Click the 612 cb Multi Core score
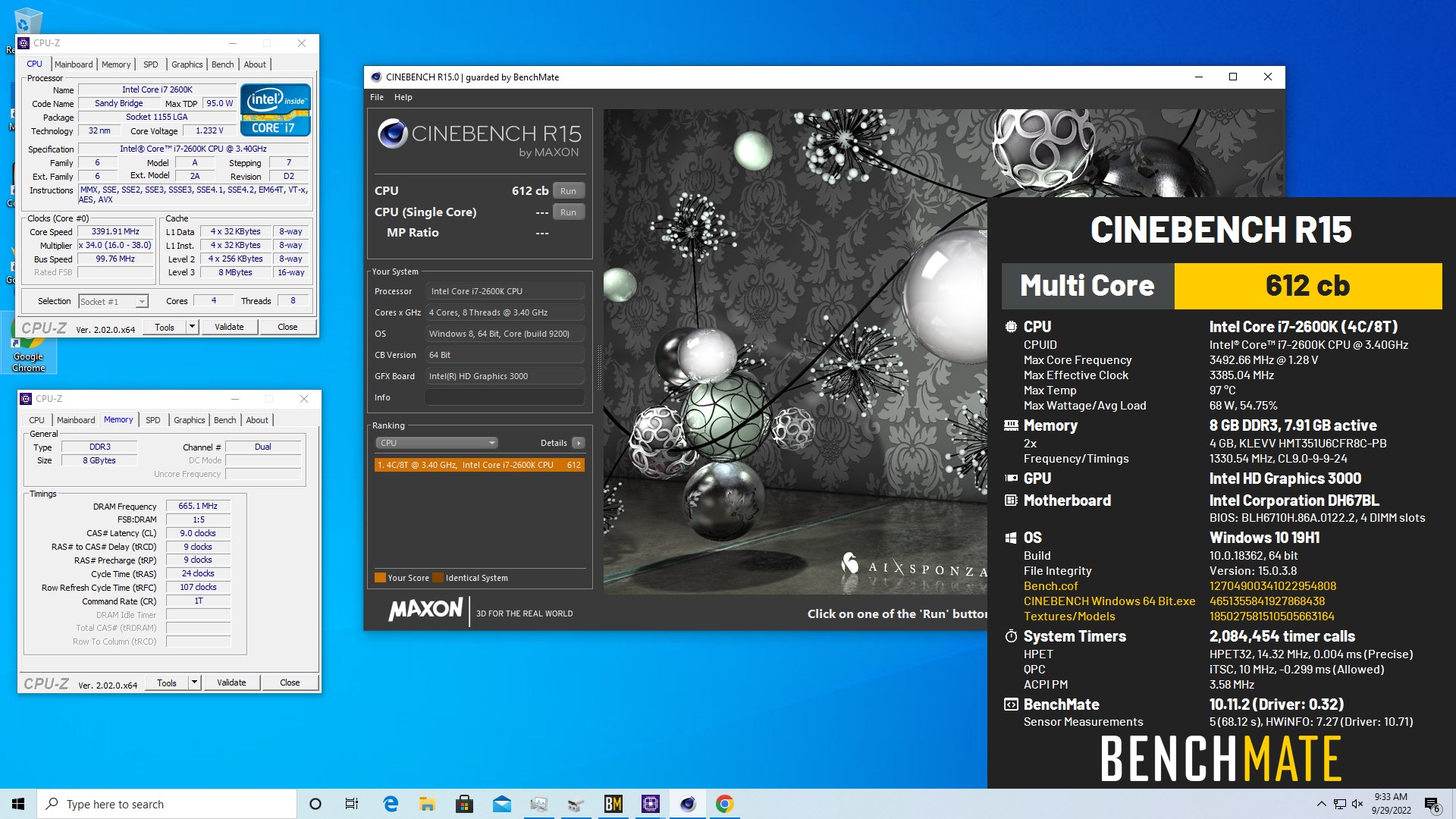The height and width of the screenshot is (819, 1456). tap(1308, 286)
